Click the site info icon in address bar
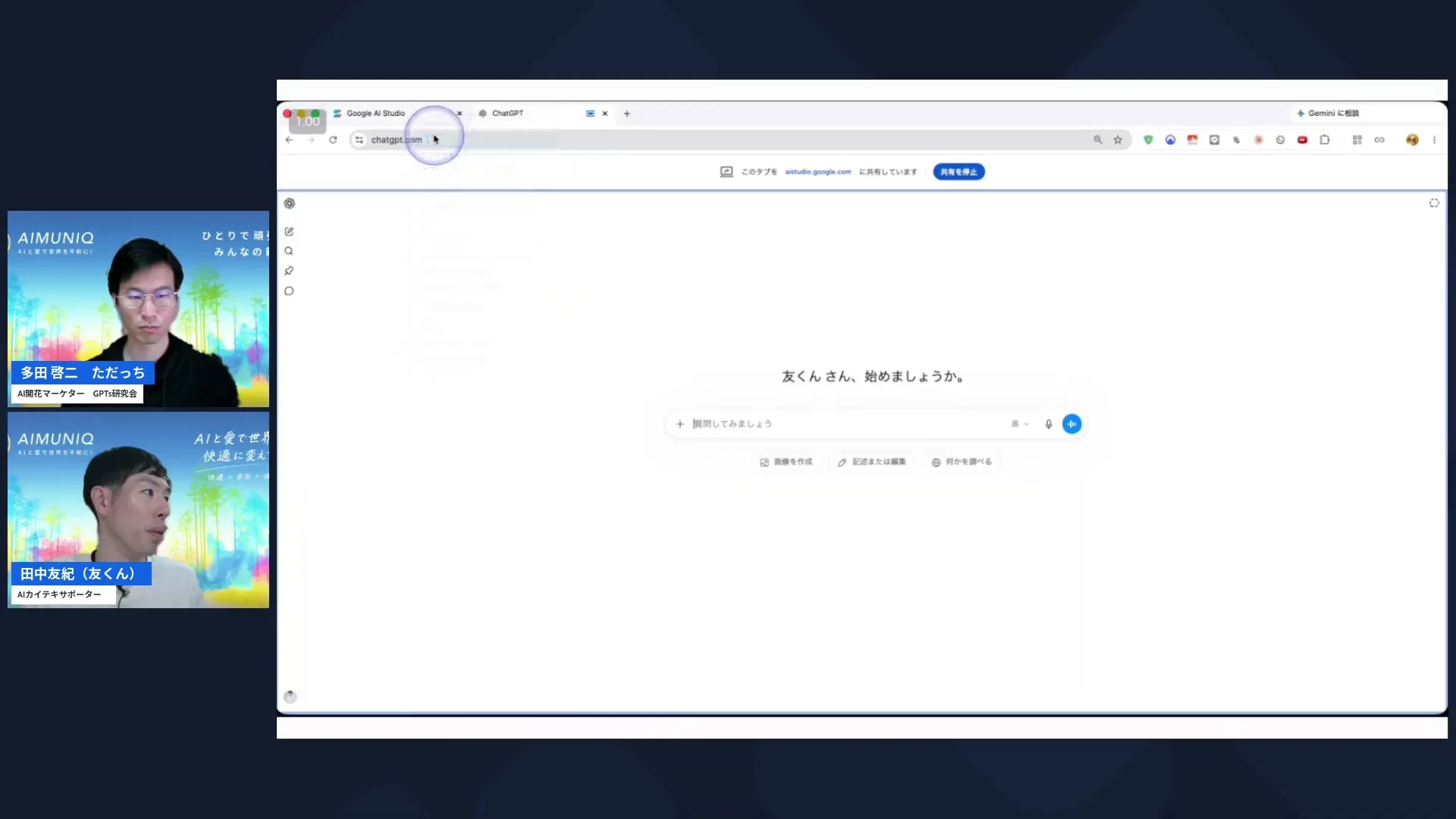The image size is (1456, 819). [359, 140]
